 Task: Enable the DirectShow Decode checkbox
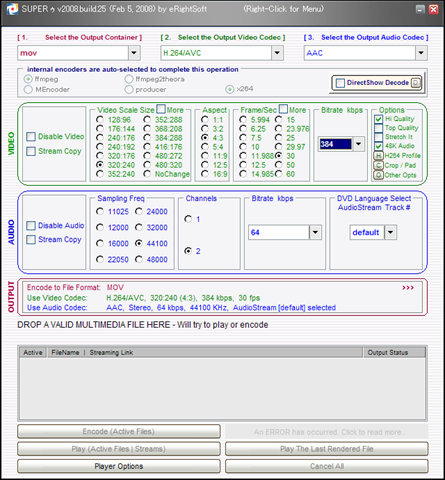point(340,83)
